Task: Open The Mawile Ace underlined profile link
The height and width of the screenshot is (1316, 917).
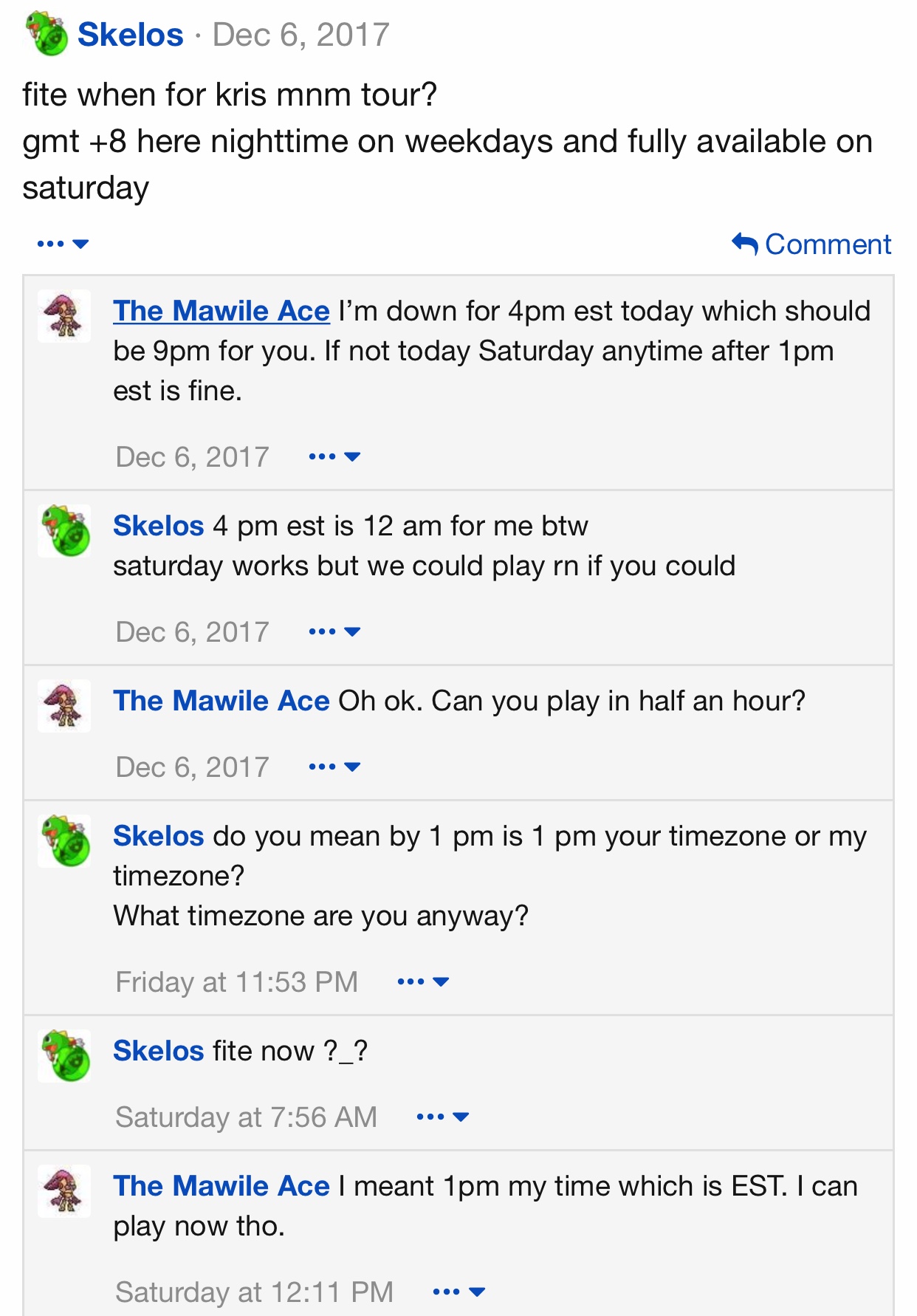Action: [221, 311]
